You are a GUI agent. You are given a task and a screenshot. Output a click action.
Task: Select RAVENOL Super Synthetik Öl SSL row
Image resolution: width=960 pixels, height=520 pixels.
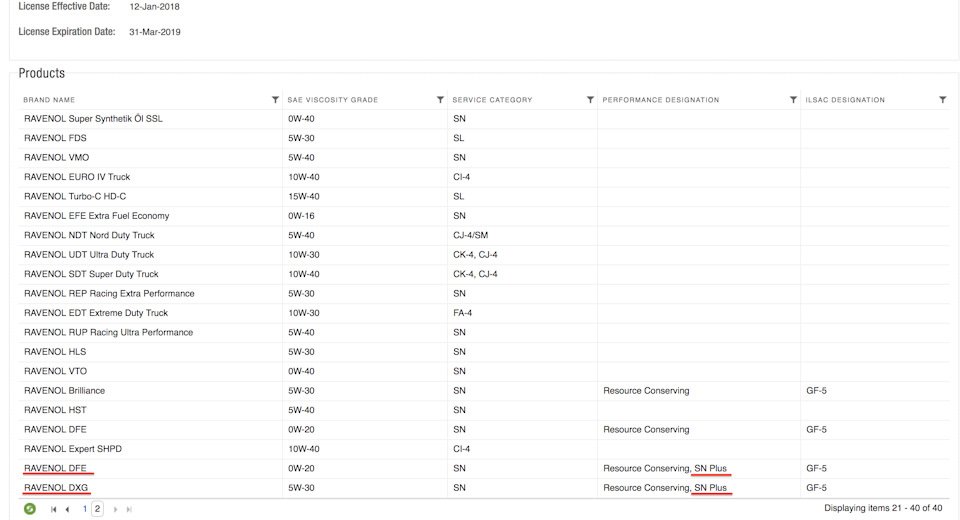tap(484, 119)
